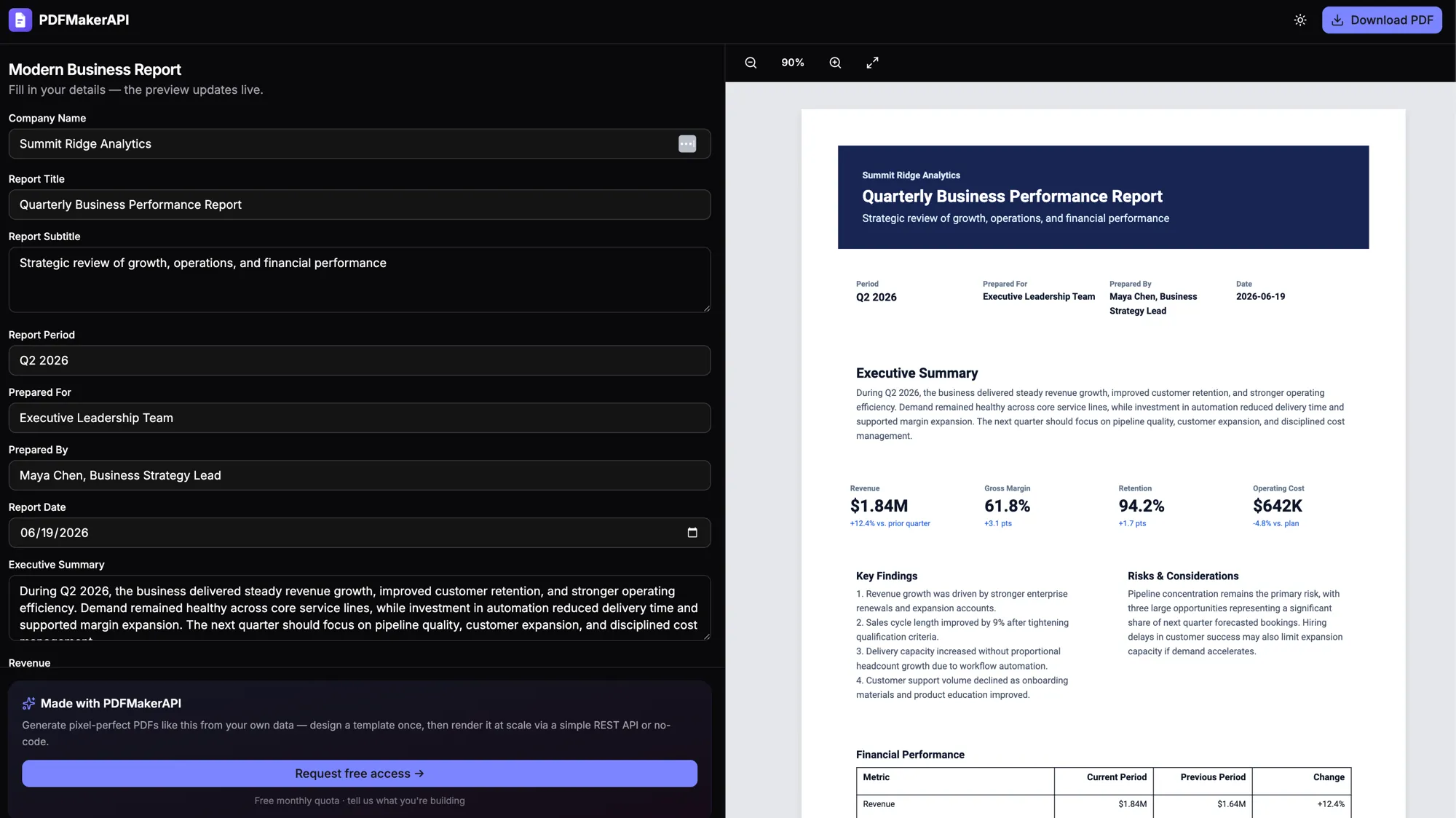This screenshot has width=1456, height=818.
Task: Click Executive Leadership Team in preview metadata
Action: click(x=1038, y=297)
